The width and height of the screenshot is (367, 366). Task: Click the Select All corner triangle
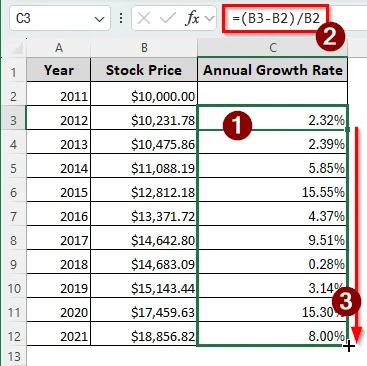17,49
